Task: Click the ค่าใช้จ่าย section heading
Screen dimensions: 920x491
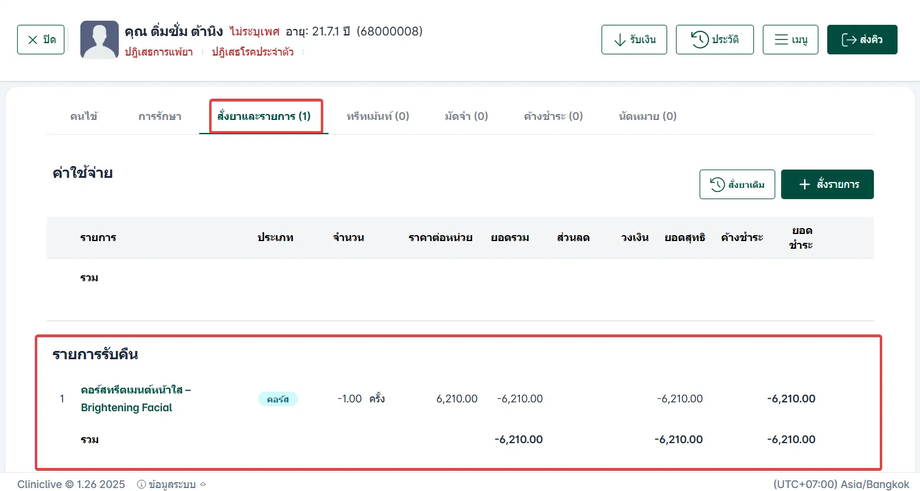Action: 82,173
